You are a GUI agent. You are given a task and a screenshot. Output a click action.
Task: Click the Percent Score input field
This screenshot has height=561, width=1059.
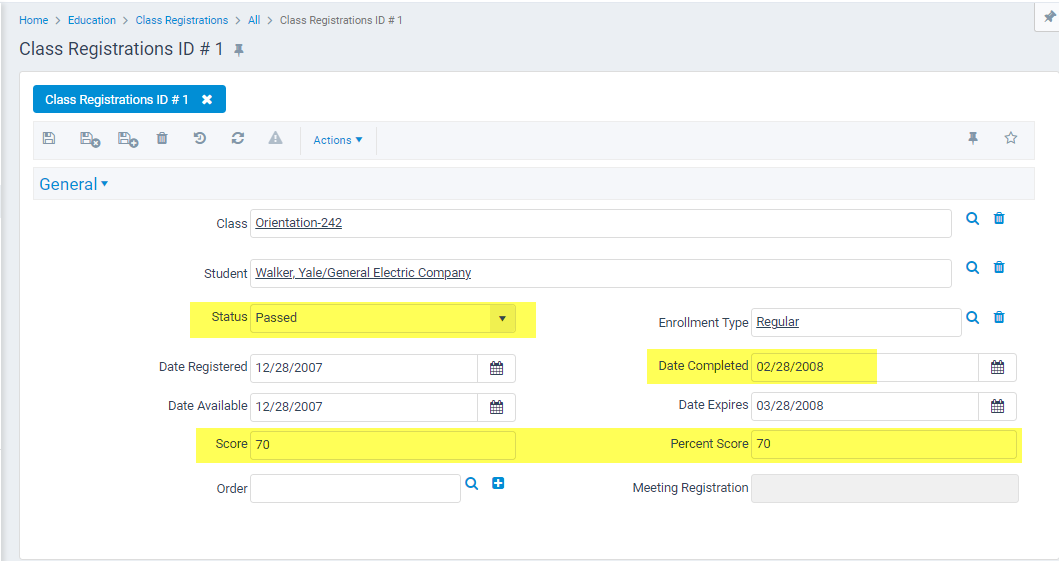click(x=884, y=444)
